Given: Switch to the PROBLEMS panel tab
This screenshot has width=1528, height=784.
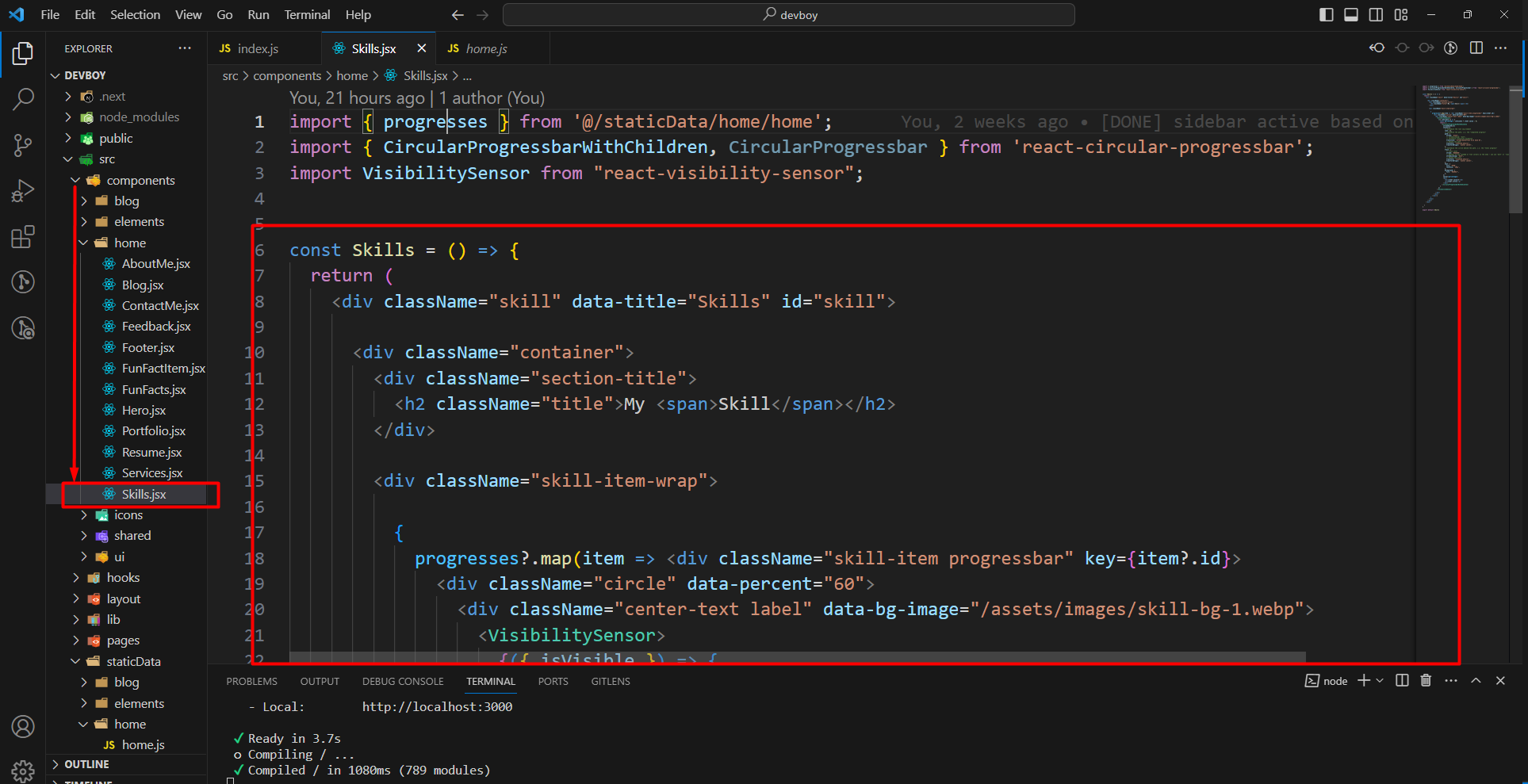Looking at the screenshot, I should 251,682.
